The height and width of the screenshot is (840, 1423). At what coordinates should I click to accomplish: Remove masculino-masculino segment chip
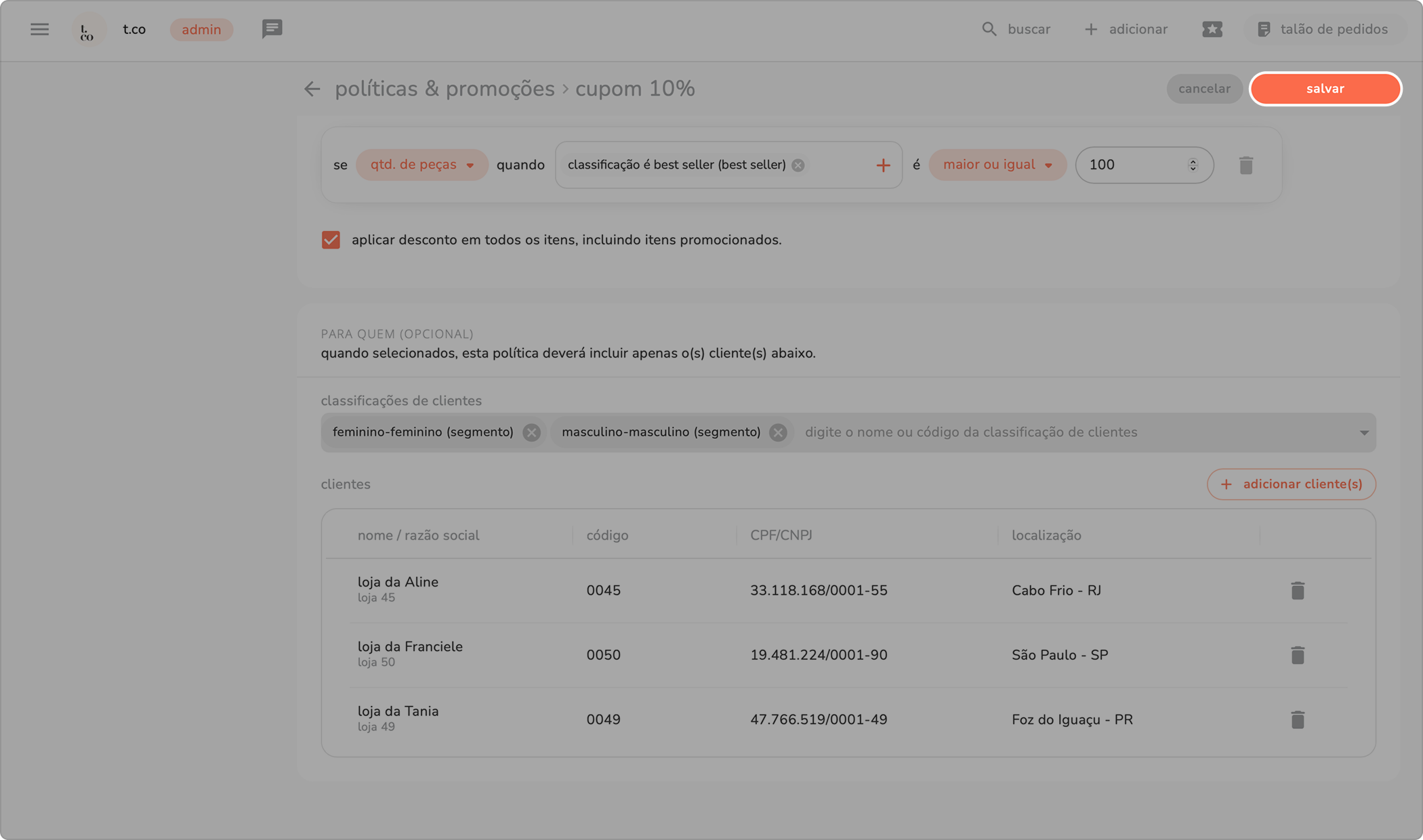click(778, 432)
